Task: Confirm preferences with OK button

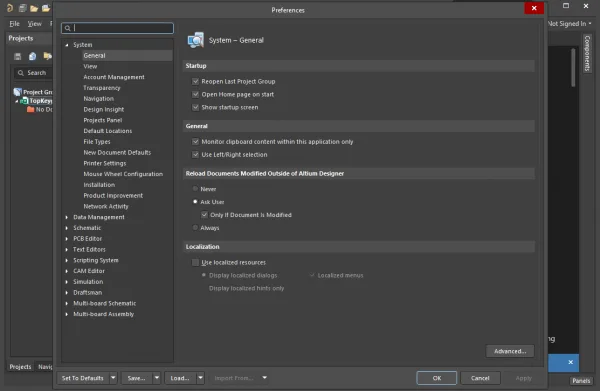Action: coord(437,378)
